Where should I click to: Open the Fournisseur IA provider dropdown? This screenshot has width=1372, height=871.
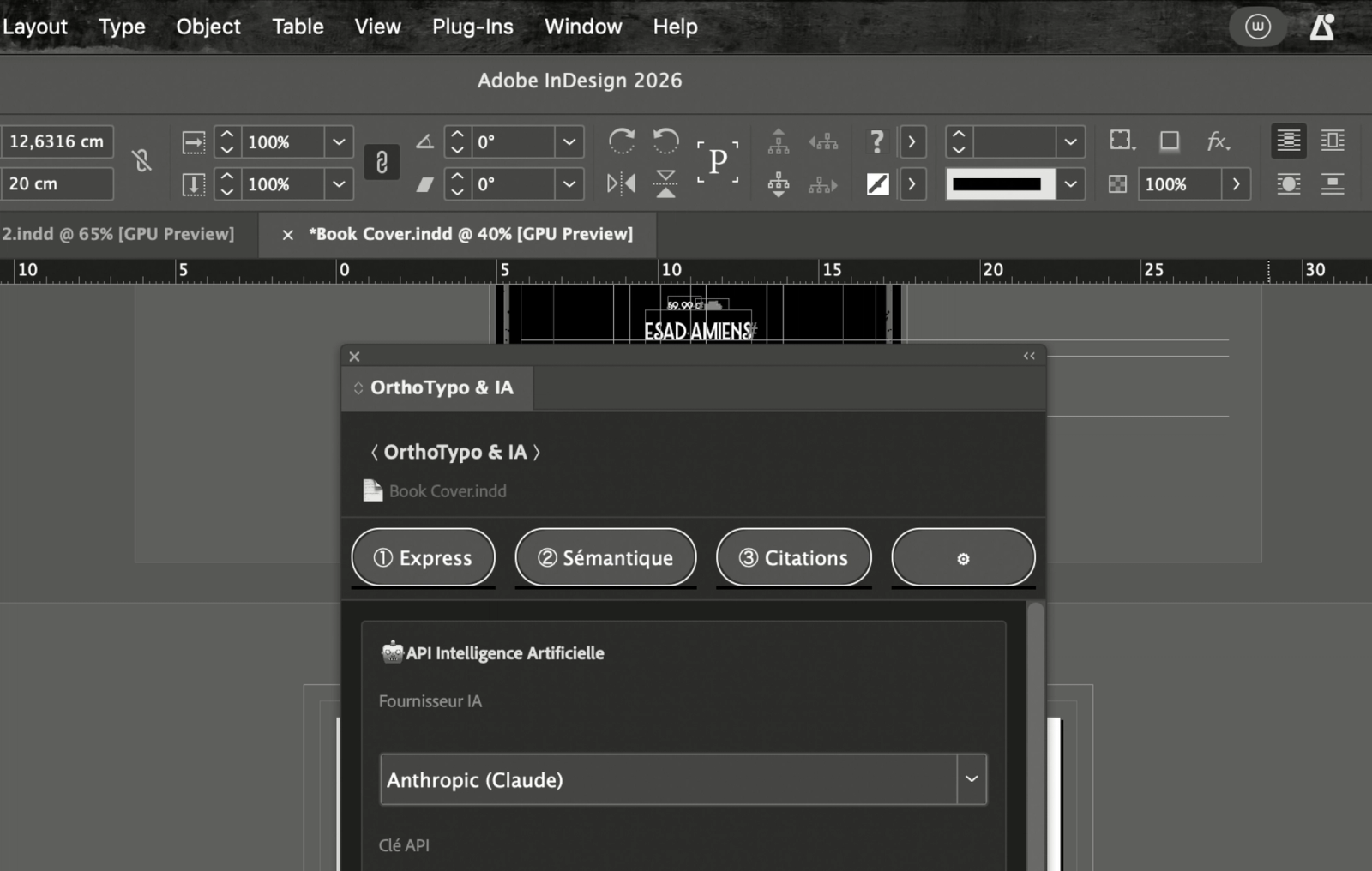pyautogui.click(x=683, y=779)
